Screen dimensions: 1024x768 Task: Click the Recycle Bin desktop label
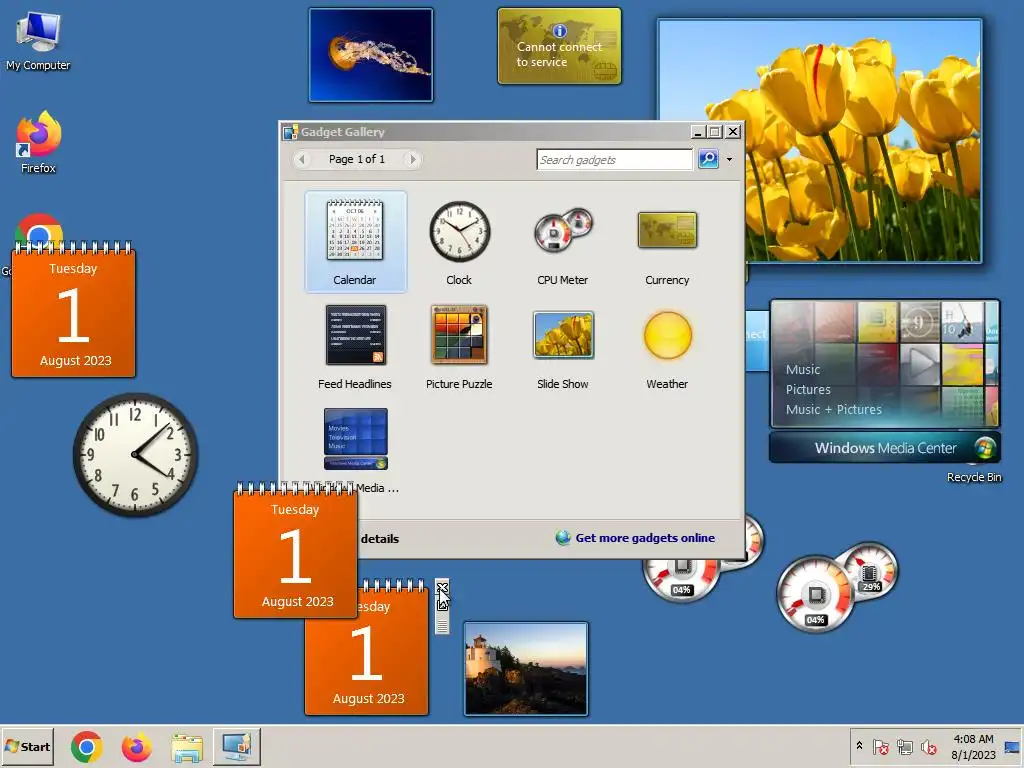[x=974, y=477]
